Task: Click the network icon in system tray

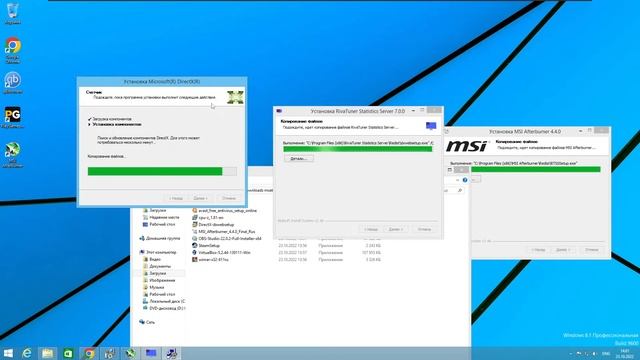Action: pyautogui.click(x=586, y=353)
